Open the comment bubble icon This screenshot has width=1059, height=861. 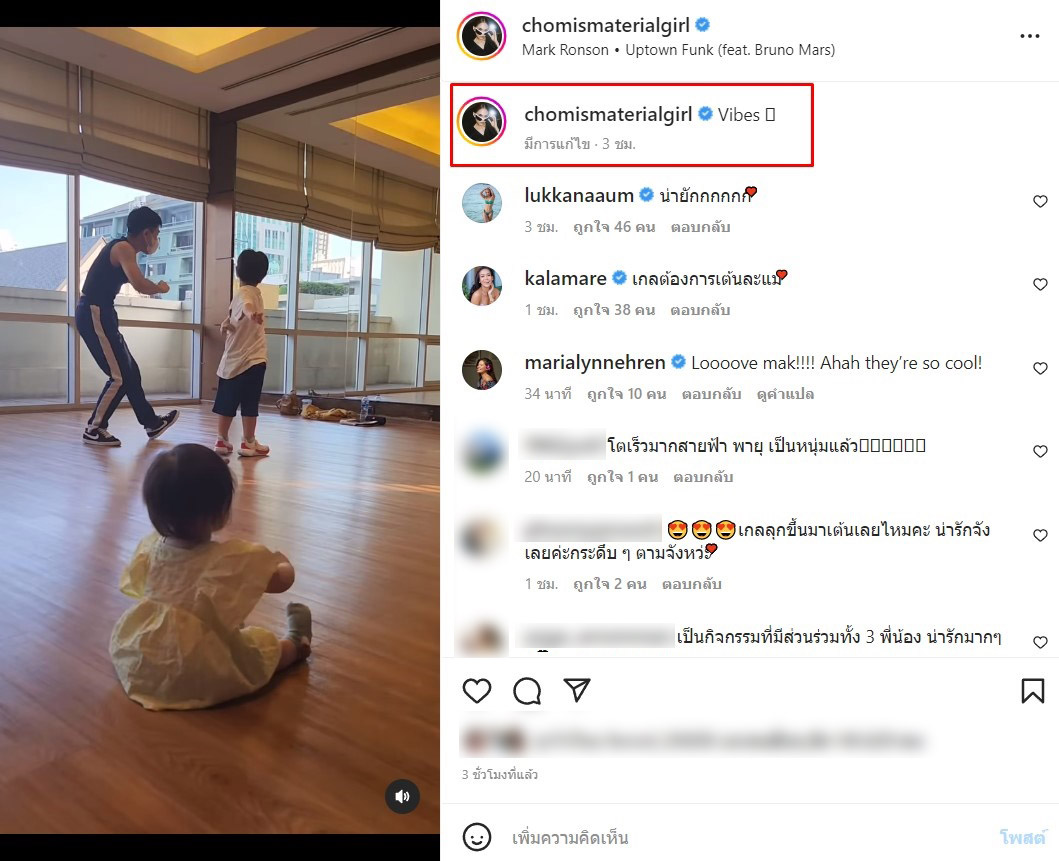[x=527, y=691]
